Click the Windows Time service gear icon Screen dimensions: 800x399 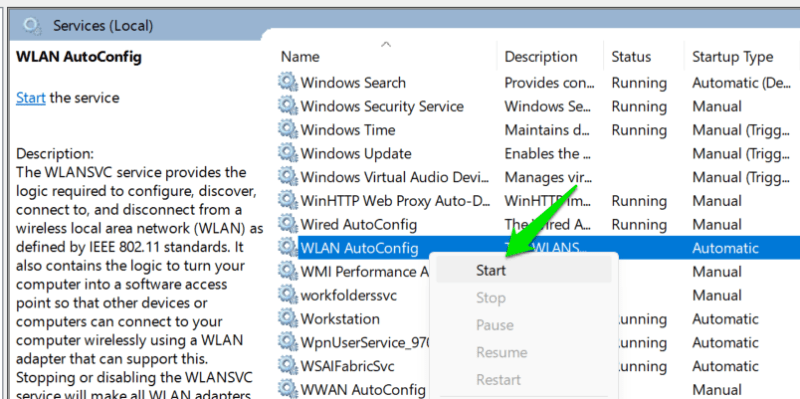click(288, 130)
